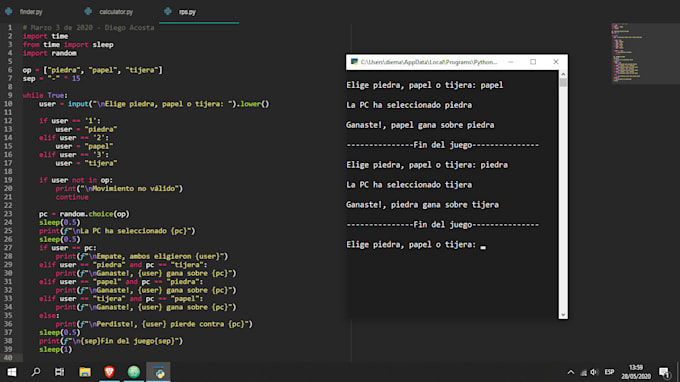Click the console window's Python title icon
680x382 pixels.
[354, 62]
